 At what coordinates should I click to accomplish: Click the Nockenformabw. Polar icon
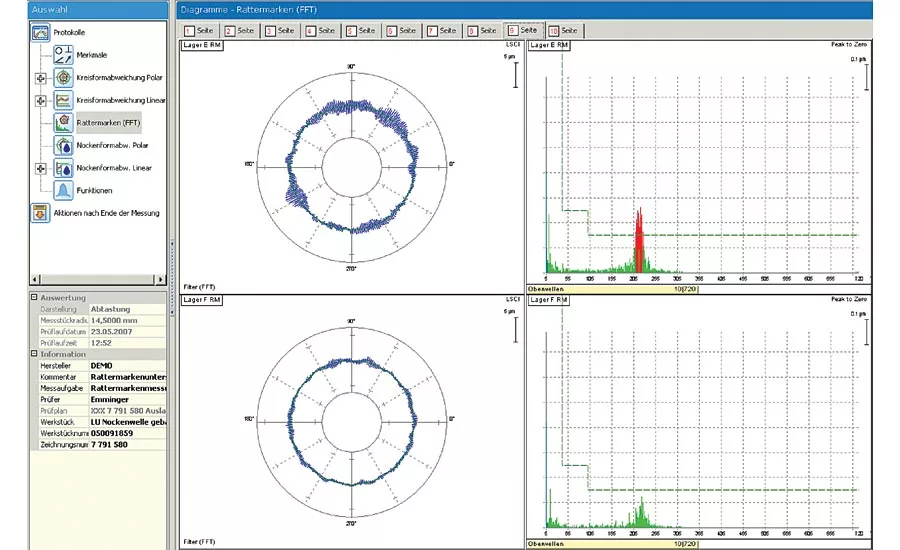[x=63, y=145]
